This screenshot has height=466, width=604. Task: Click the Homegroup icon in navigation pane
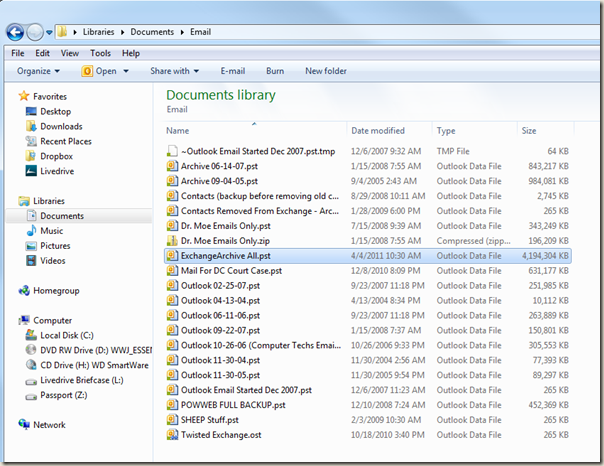[x=25, y=291]
